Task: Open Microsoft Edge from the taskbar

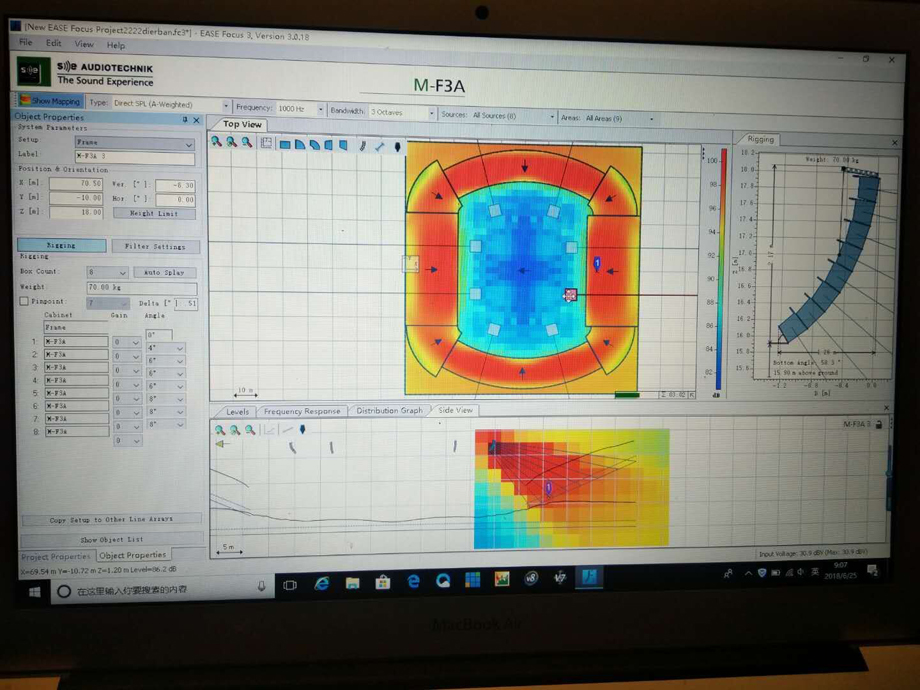Action: coord(412,581)
